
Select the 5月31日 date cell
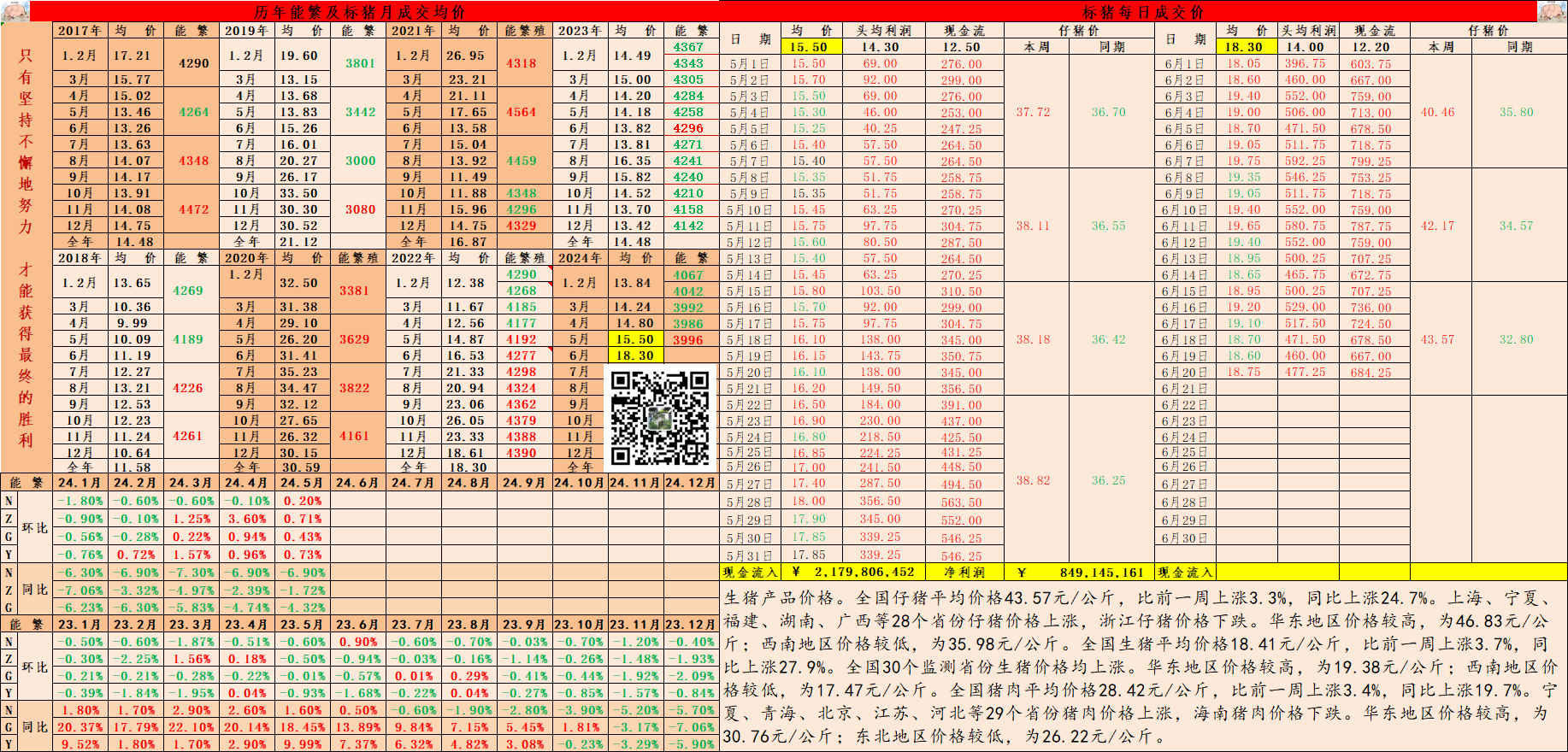[749, 556]
